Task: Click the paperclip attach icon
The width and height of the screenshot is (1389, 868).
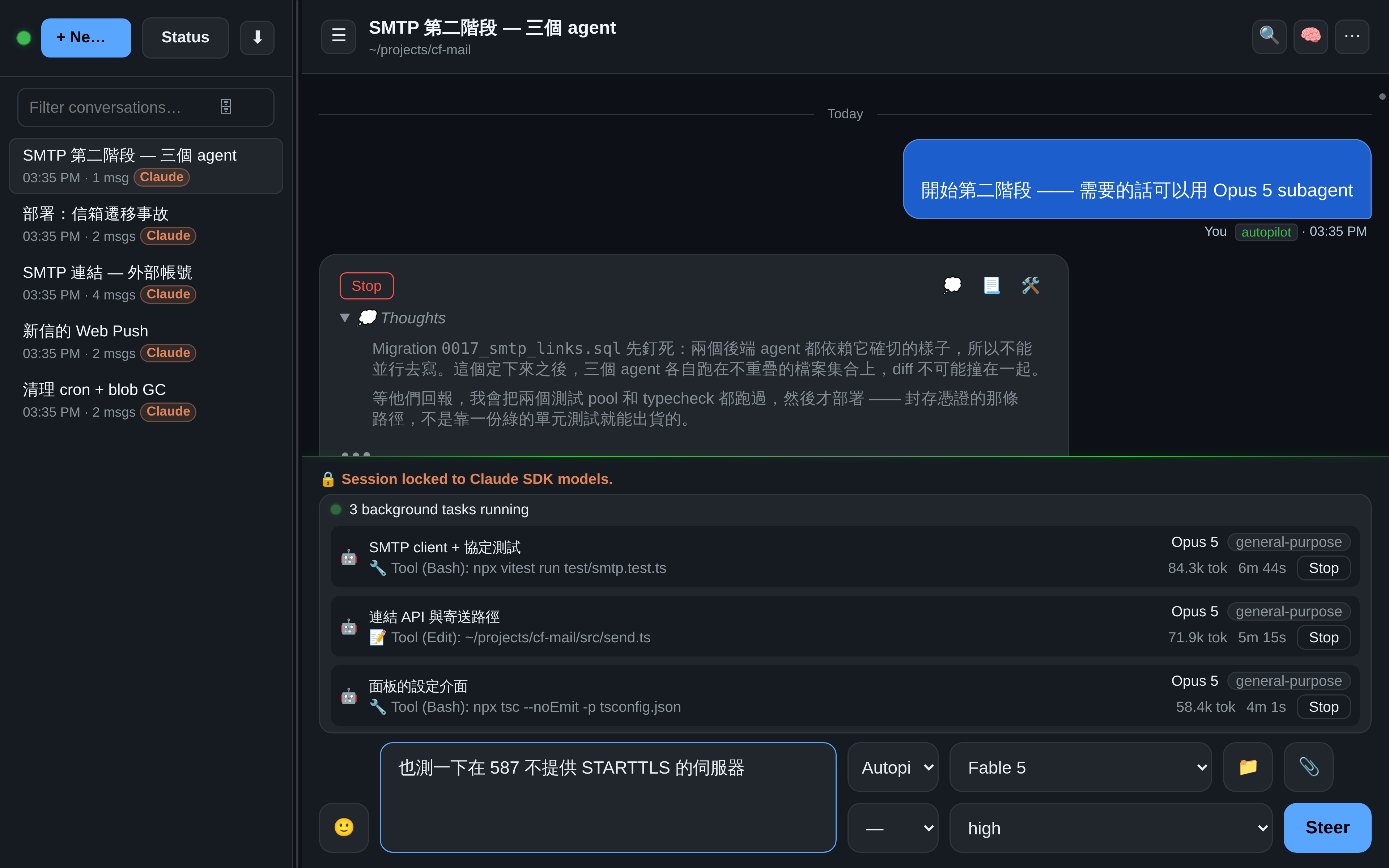Action: pos(1308,767)
